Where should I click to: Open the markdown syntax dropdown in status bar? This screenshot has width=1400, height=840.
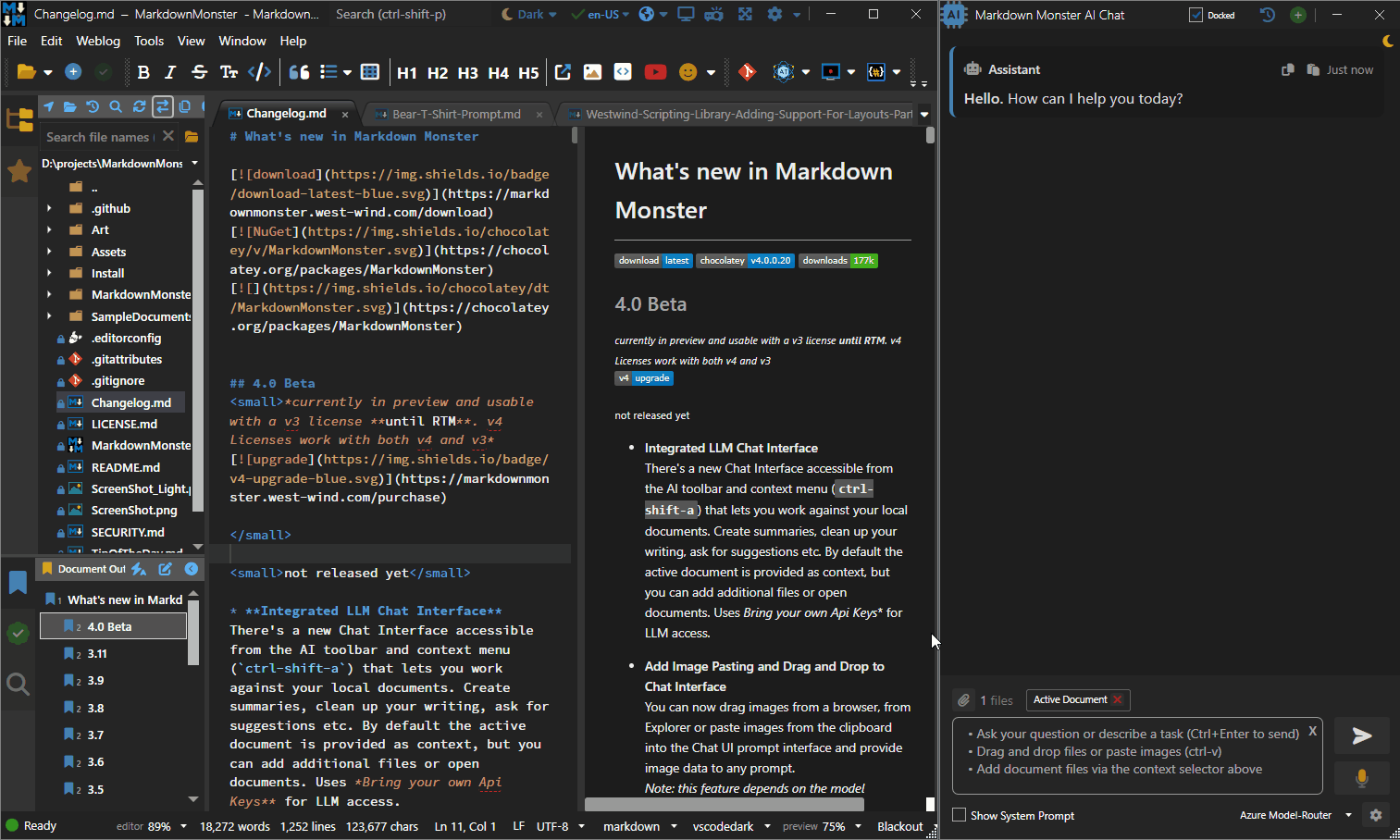[x=640, y=826]
